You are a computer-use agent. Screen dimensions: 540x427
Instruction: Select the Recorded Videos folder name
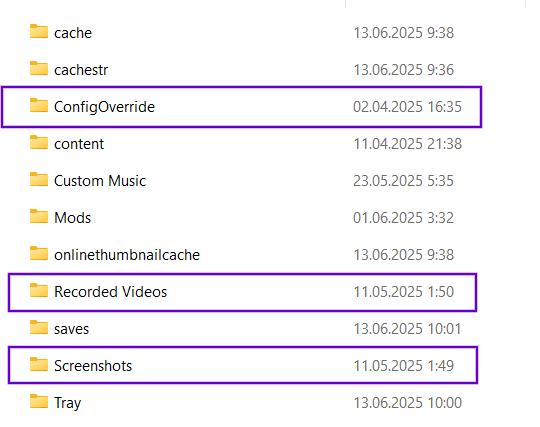(111, 292)
